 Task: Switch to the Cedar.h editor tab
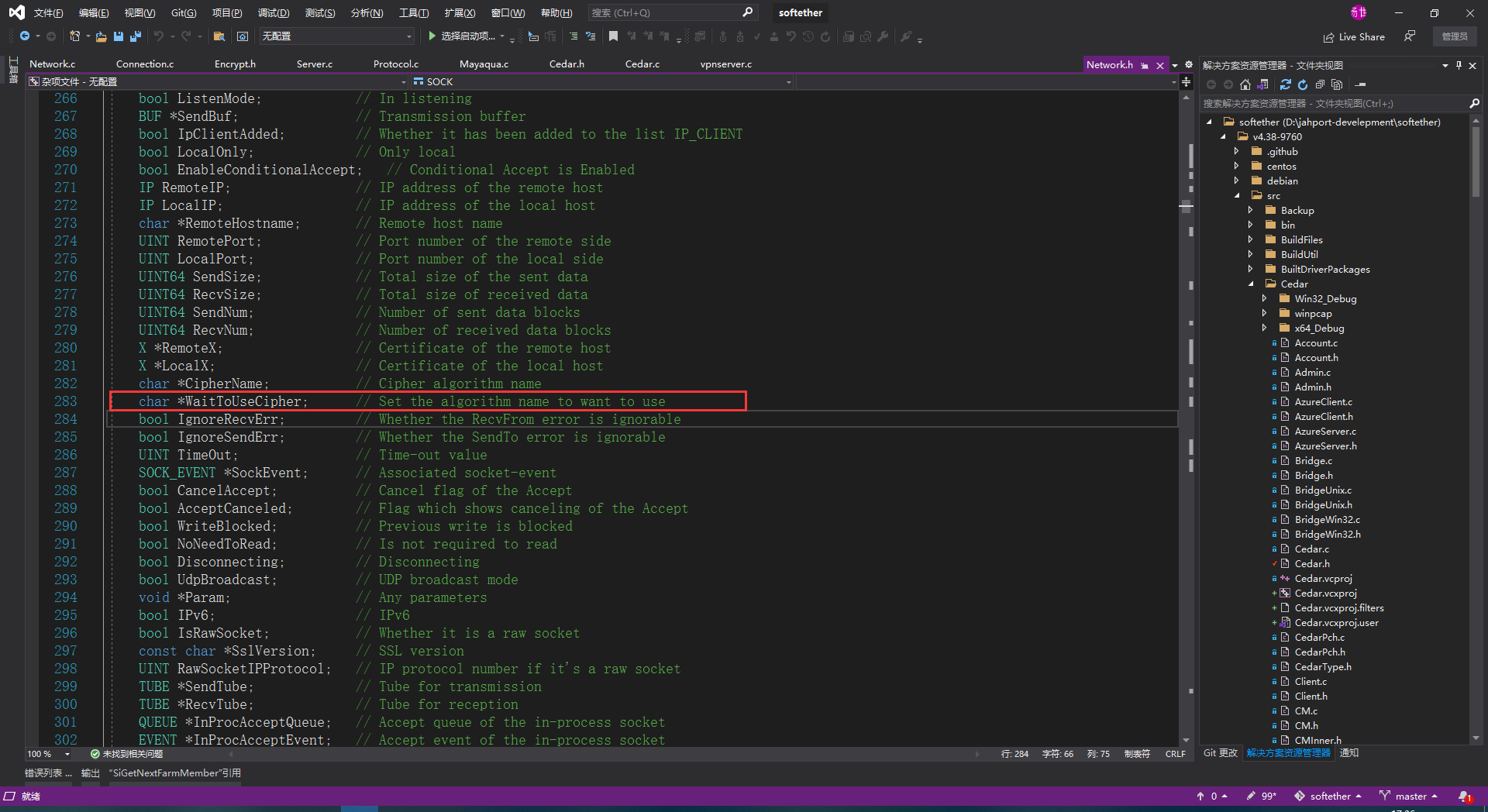tap(567, 64)
